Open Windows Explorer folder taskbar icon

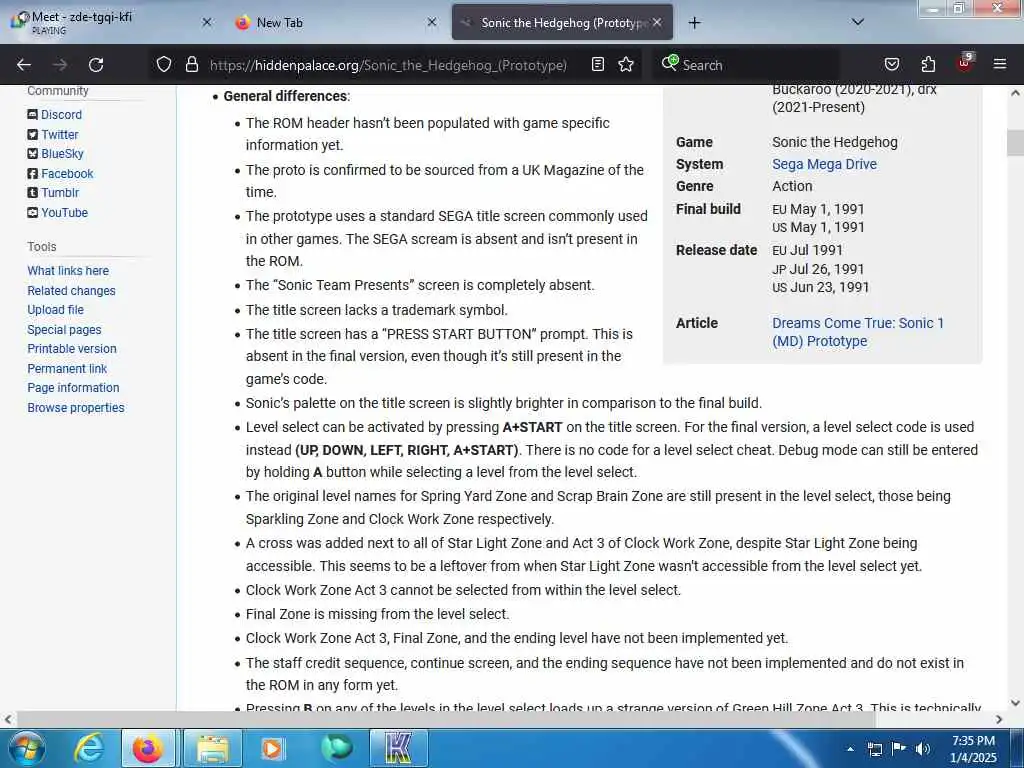click(x=213, y=748)
